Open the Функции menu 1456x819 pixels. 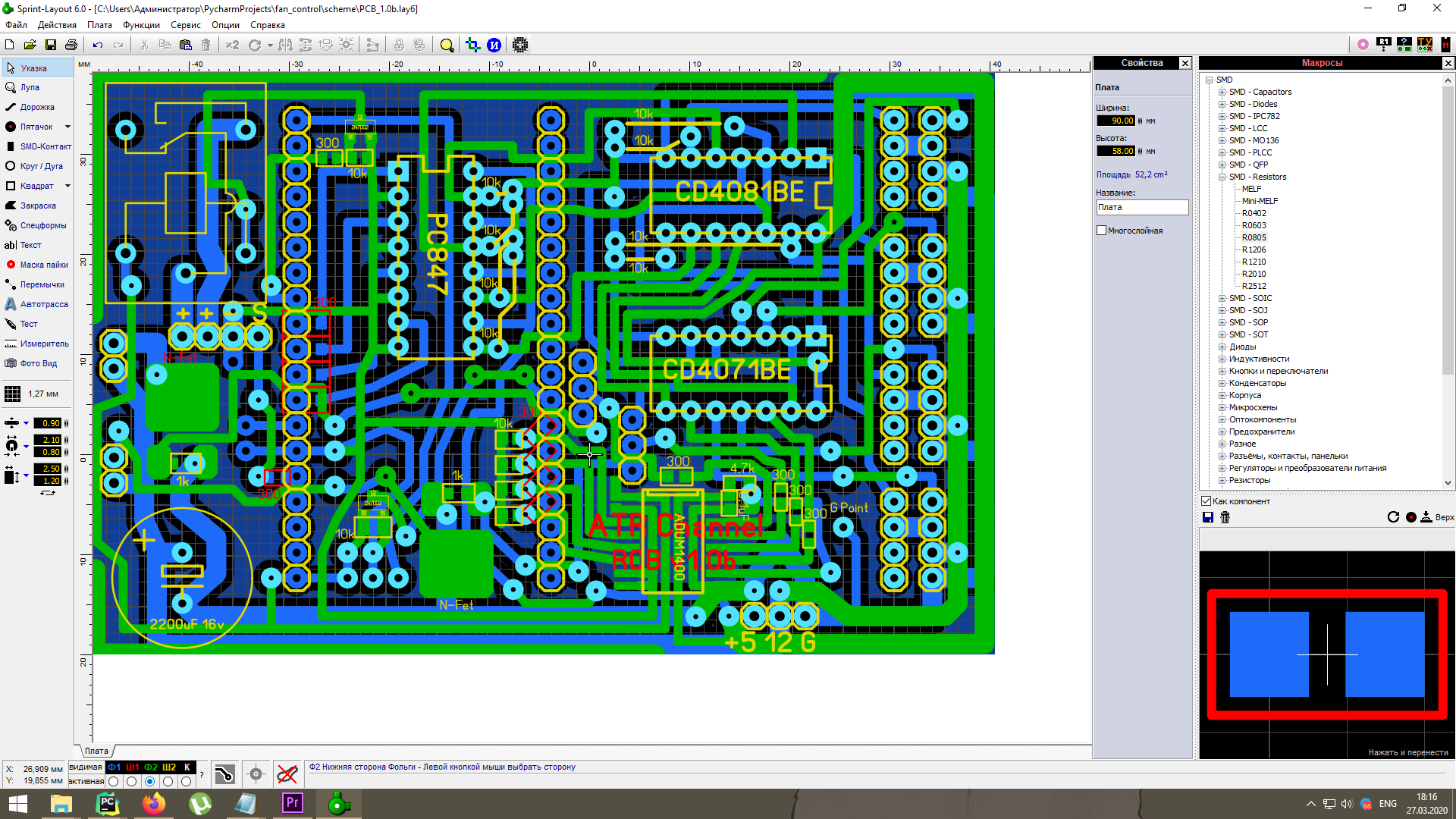(x=141, y=25)
